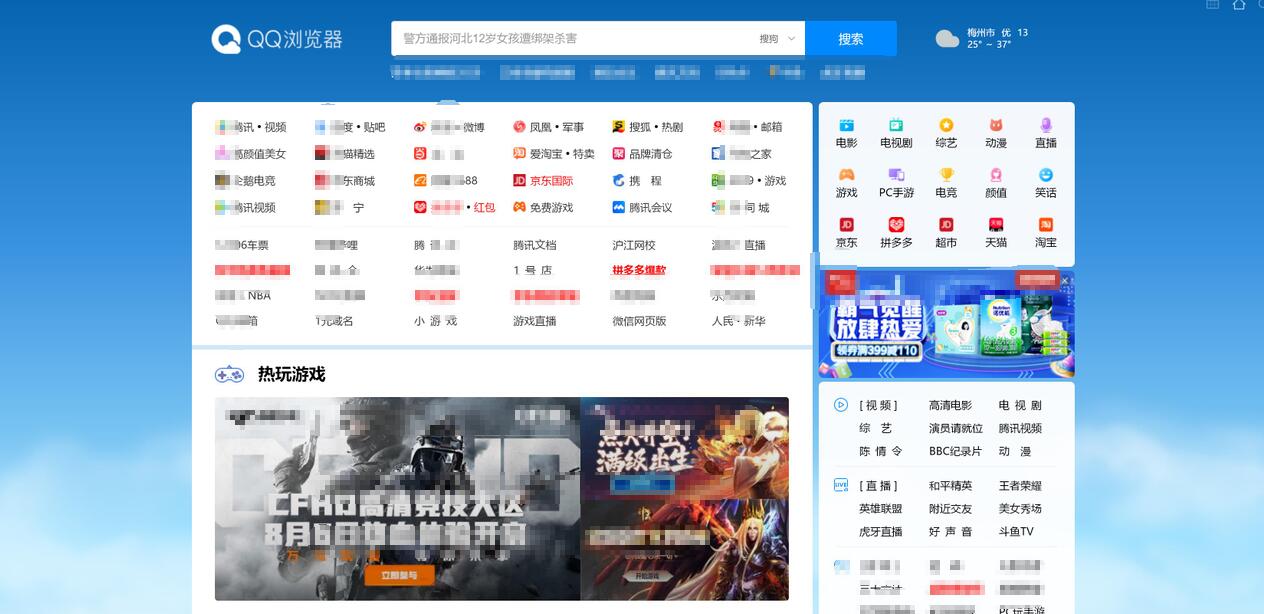Open 虎牙直播 link

(881, 531)
